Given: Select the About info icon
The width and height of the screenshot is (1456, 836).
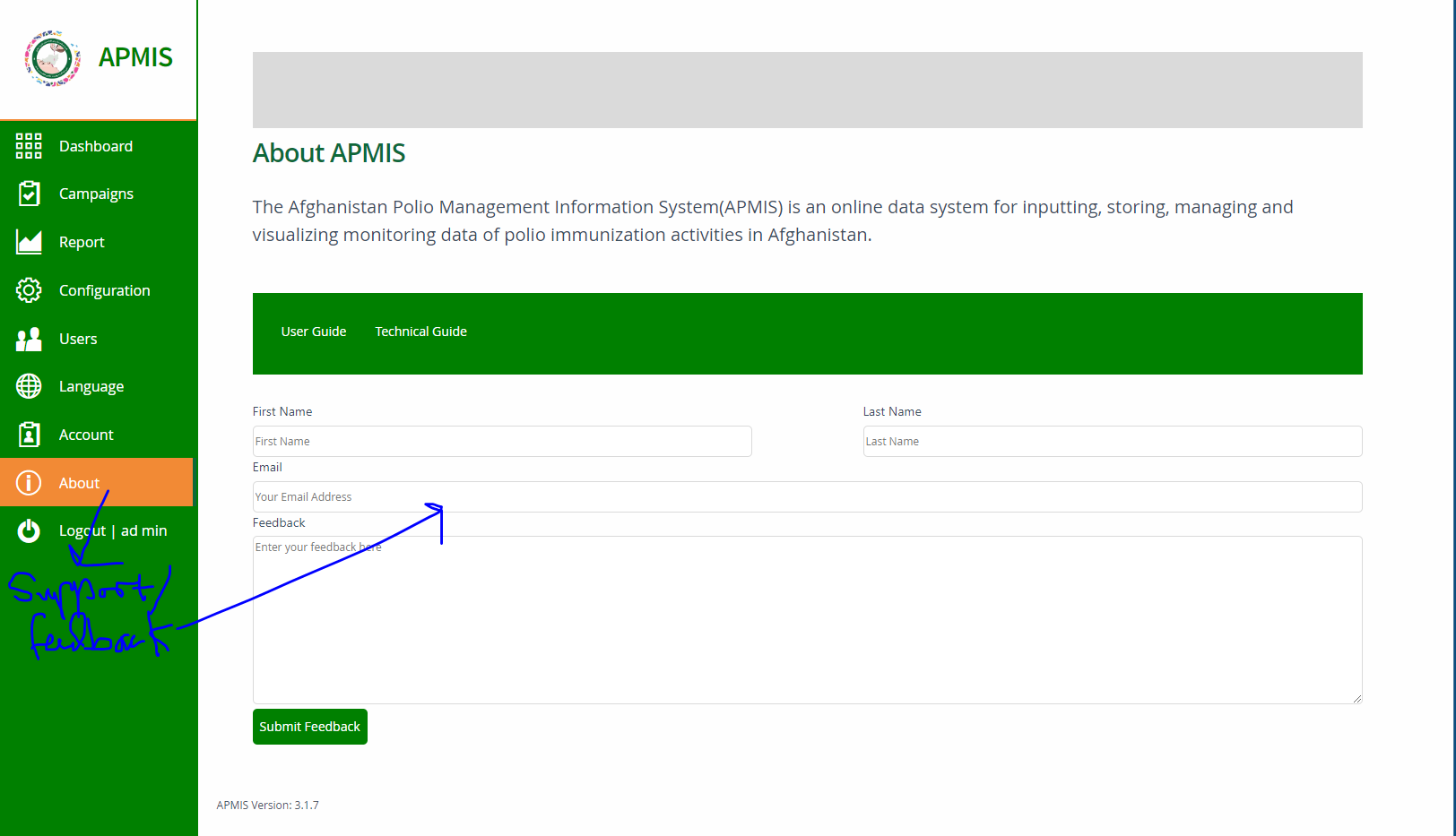Looking at the screenshot, I should (x=28, y=482).
